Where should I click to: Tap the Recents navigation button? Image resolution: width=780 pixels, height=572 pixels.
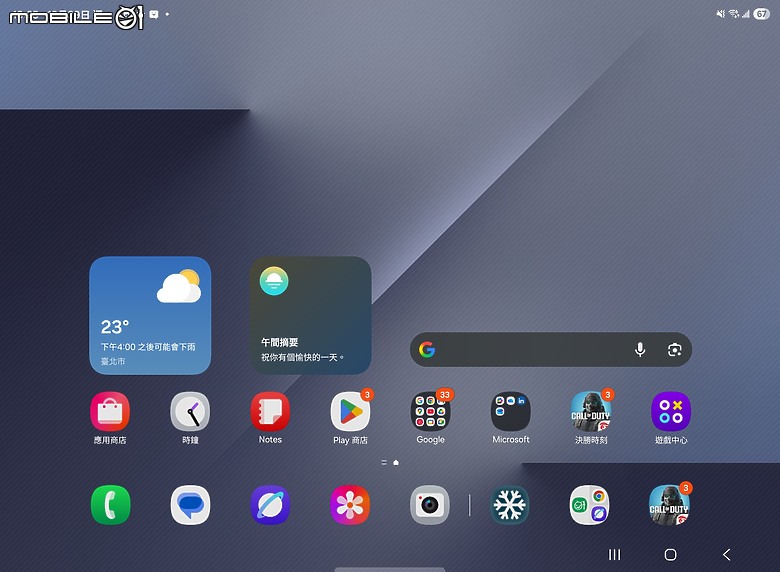615,555
